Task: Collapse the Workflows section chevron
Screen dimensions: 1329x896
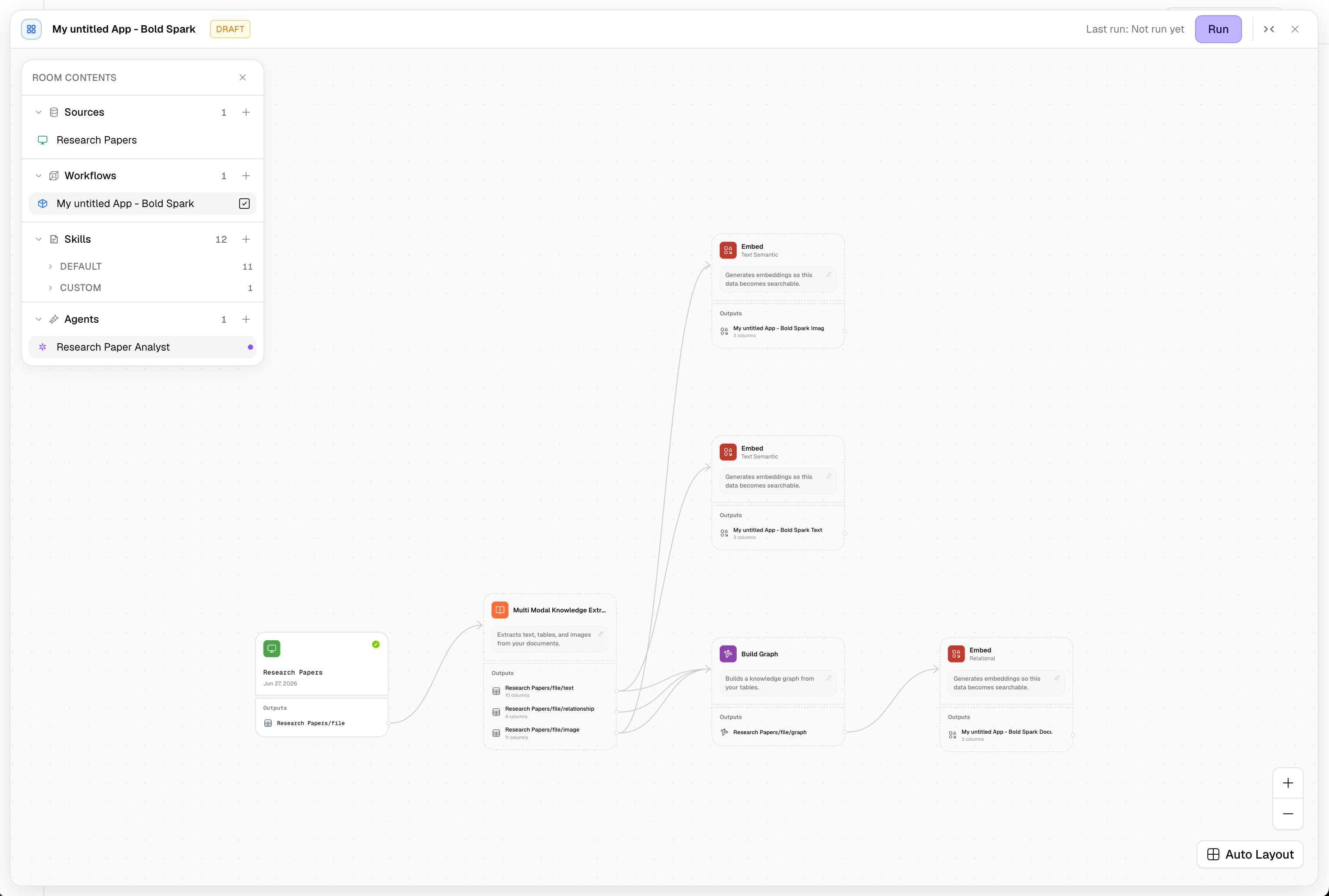Action: pyautogui.click(x=39, y=176)
